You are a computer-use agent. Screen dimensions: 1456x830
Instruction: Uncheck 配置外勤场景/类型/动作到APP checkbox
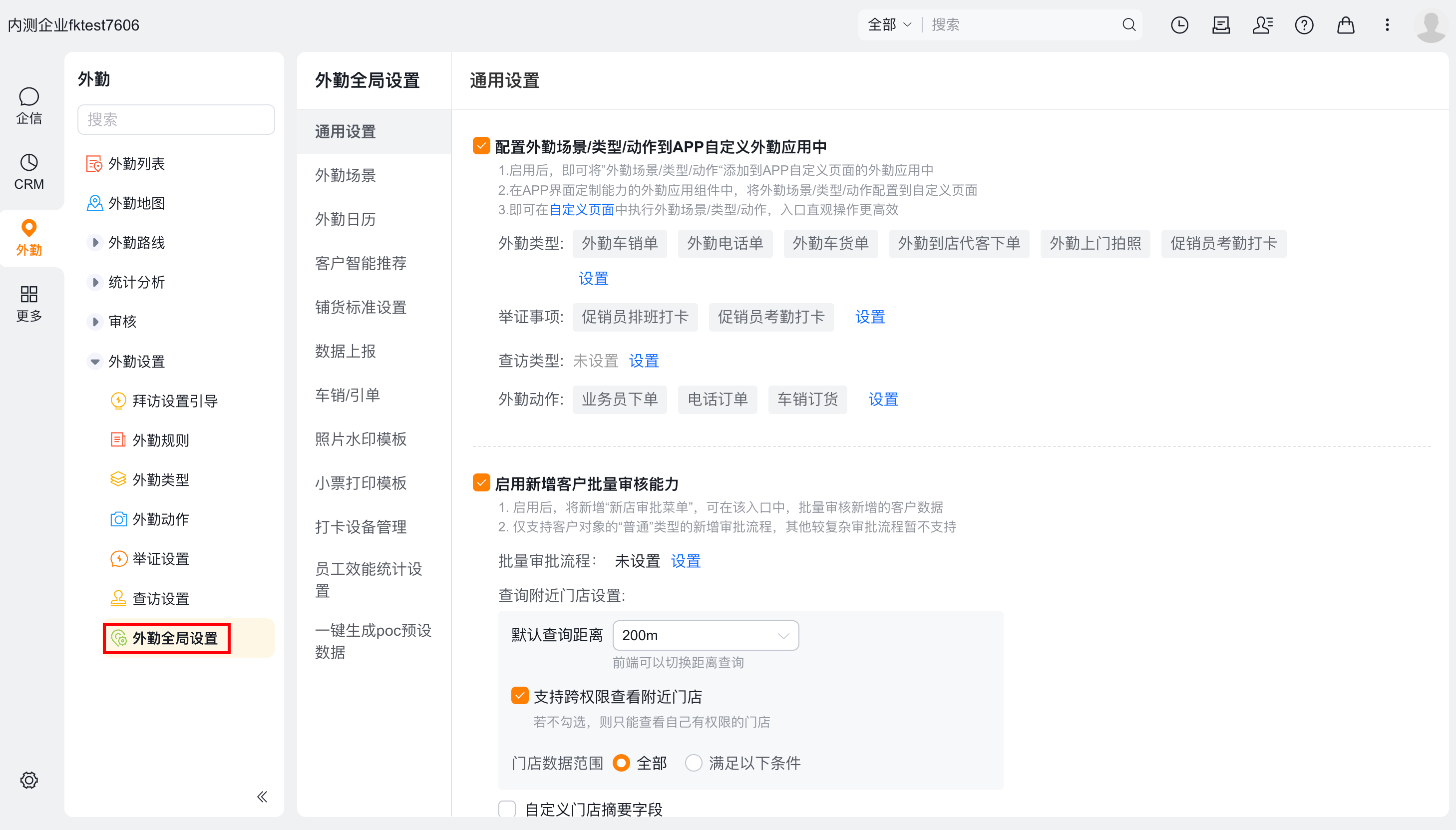click(x=481, y=146)
